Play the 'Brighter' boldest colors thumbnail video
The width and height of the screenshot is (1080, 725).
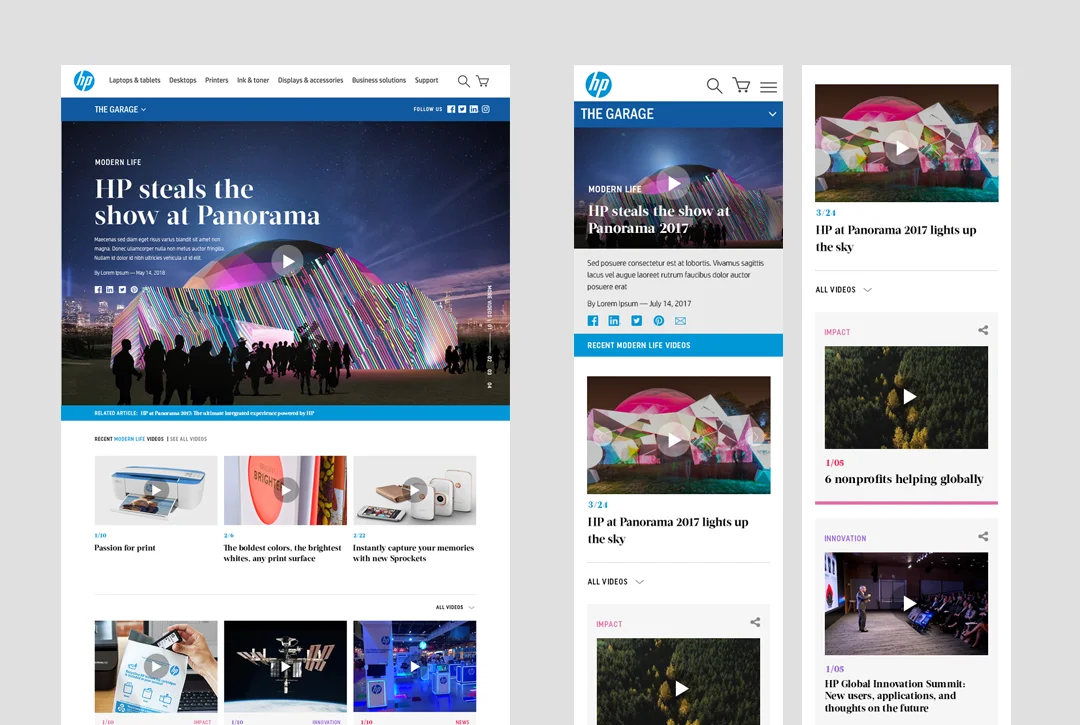pos(285,490)
